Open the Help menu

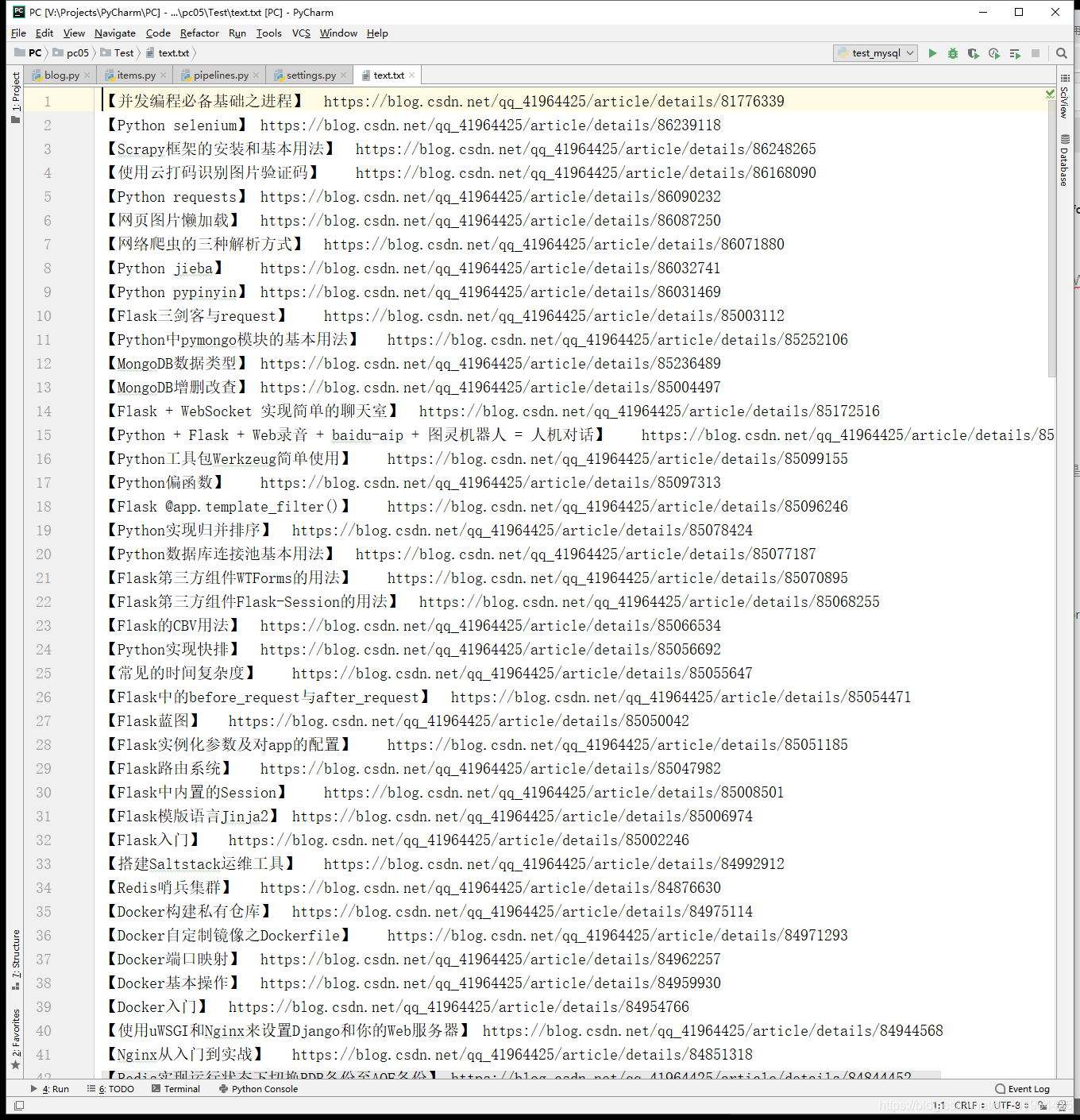click(377, 33)
